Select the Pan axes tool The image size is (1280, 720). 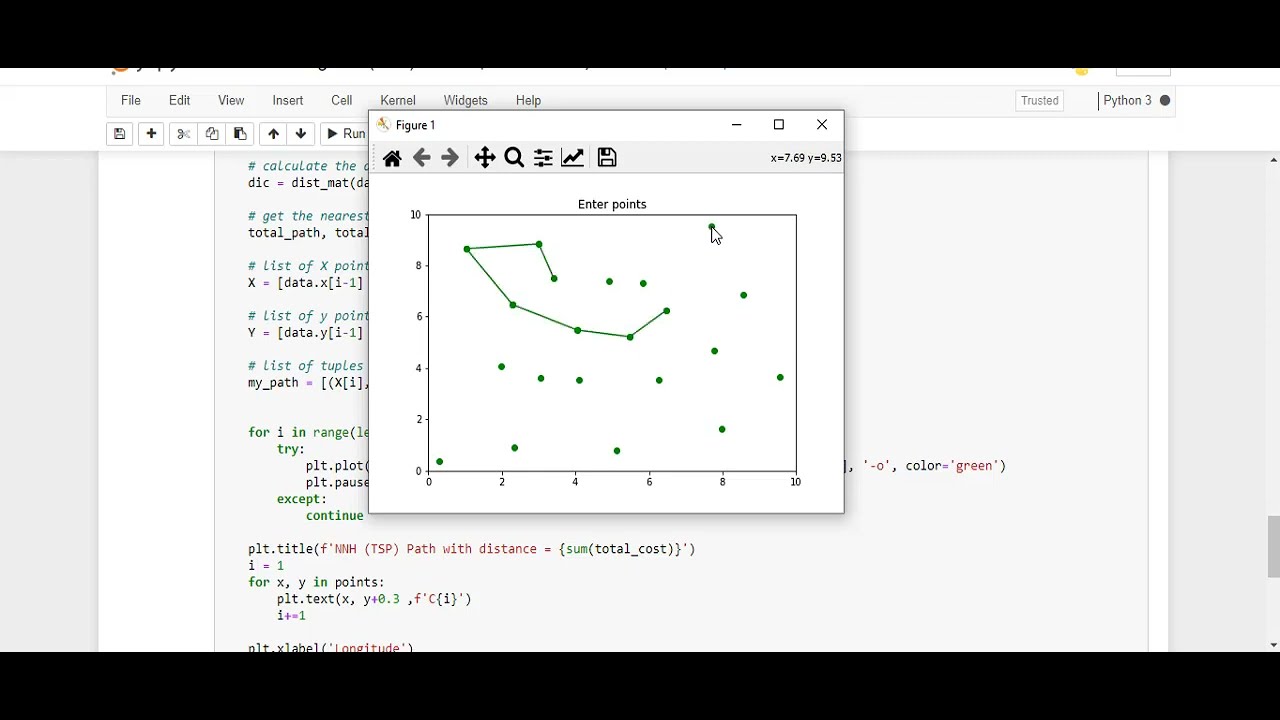point(485,158)
